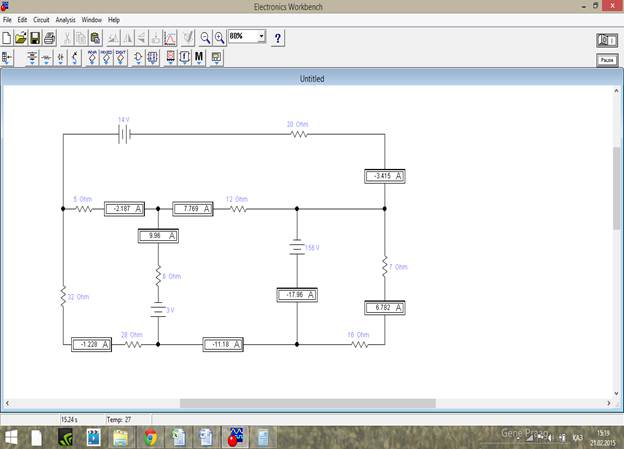The width and height of the screenshot is (624, 449).
Task: Click the Pause simulation button
Action: coord(607,60)
